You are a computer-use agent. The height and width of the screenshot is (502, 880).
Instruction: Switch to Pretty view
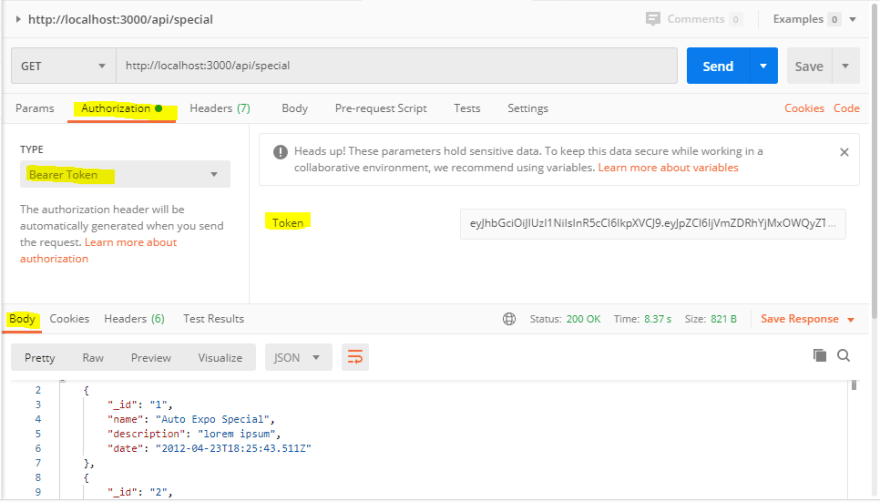[x=40, y=358]
